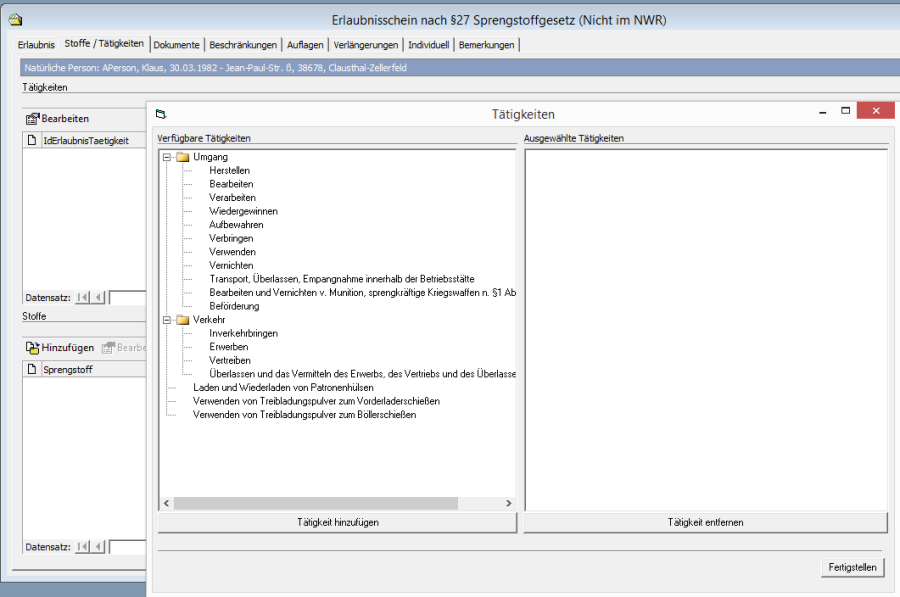Click Fertigstellen to finish the dialog
Viewport: 900px width, 597px height.
tap(852, 567)
